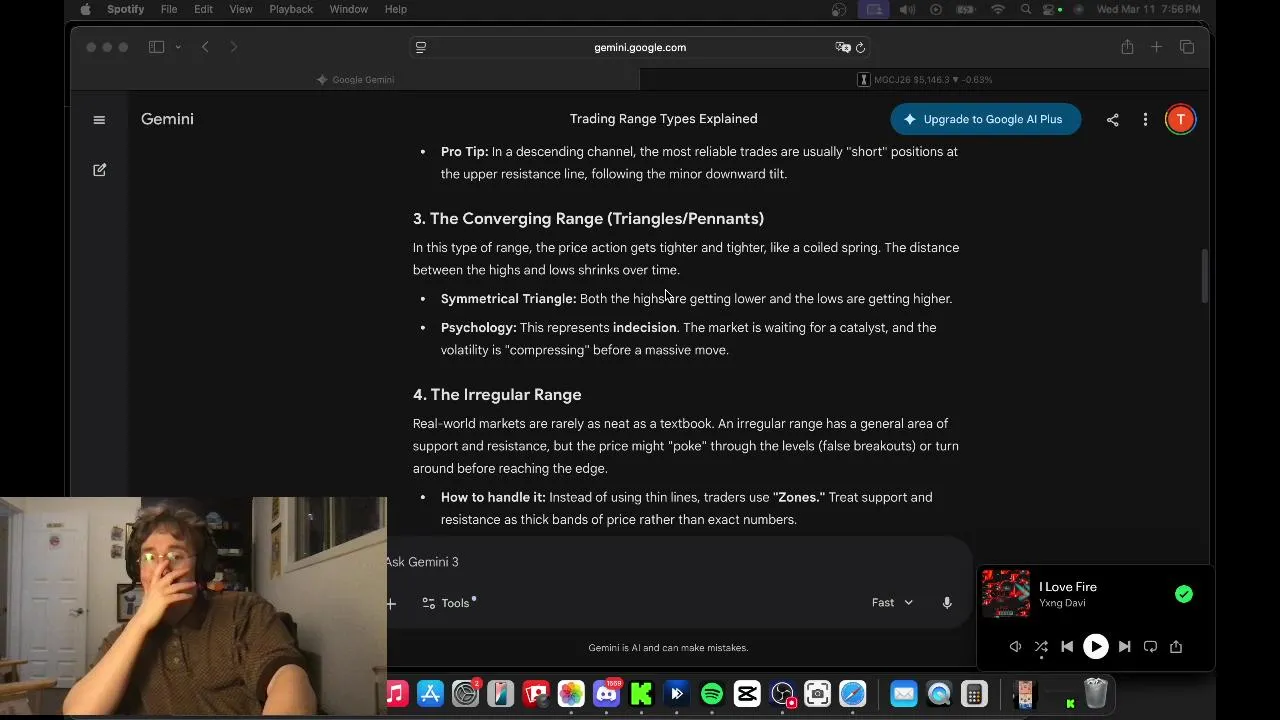The image size is (1280, 720).
Task: Go forward with Safari forward arrow
Action: pyautogui.click(x=233, y=47)
